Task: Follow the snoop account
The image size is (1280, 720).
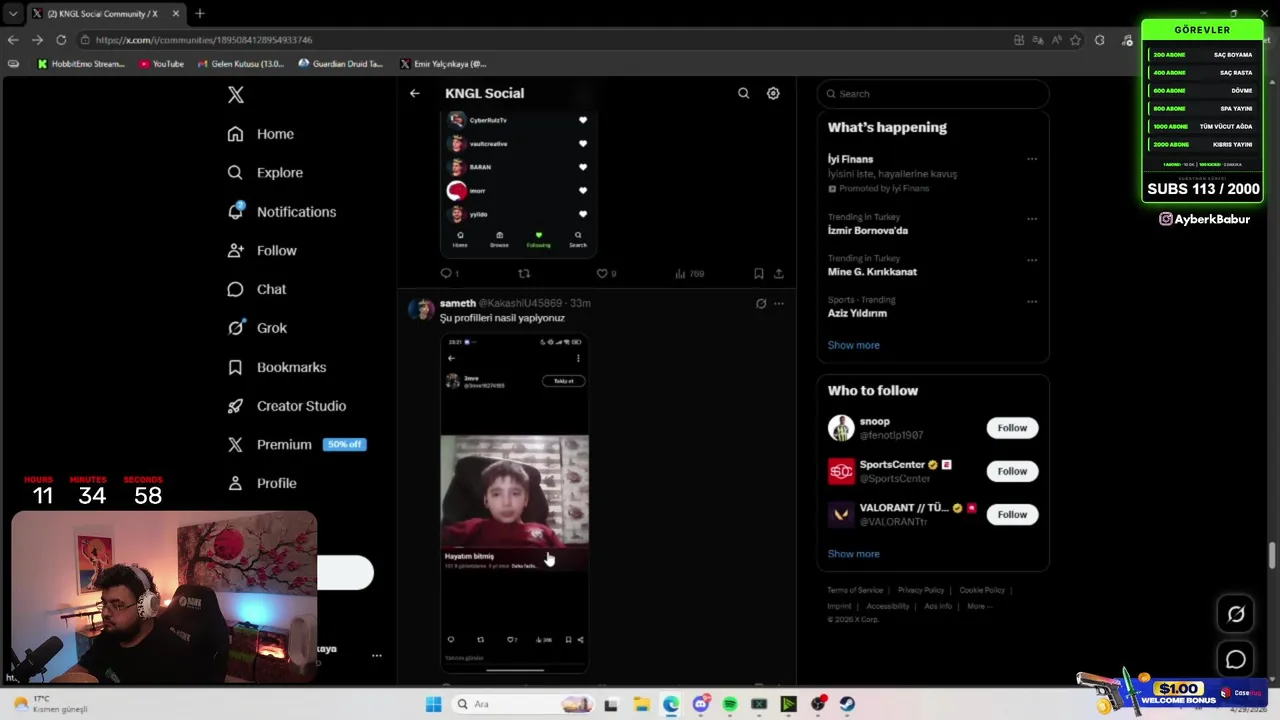Action: click(x=1012, y=428)
